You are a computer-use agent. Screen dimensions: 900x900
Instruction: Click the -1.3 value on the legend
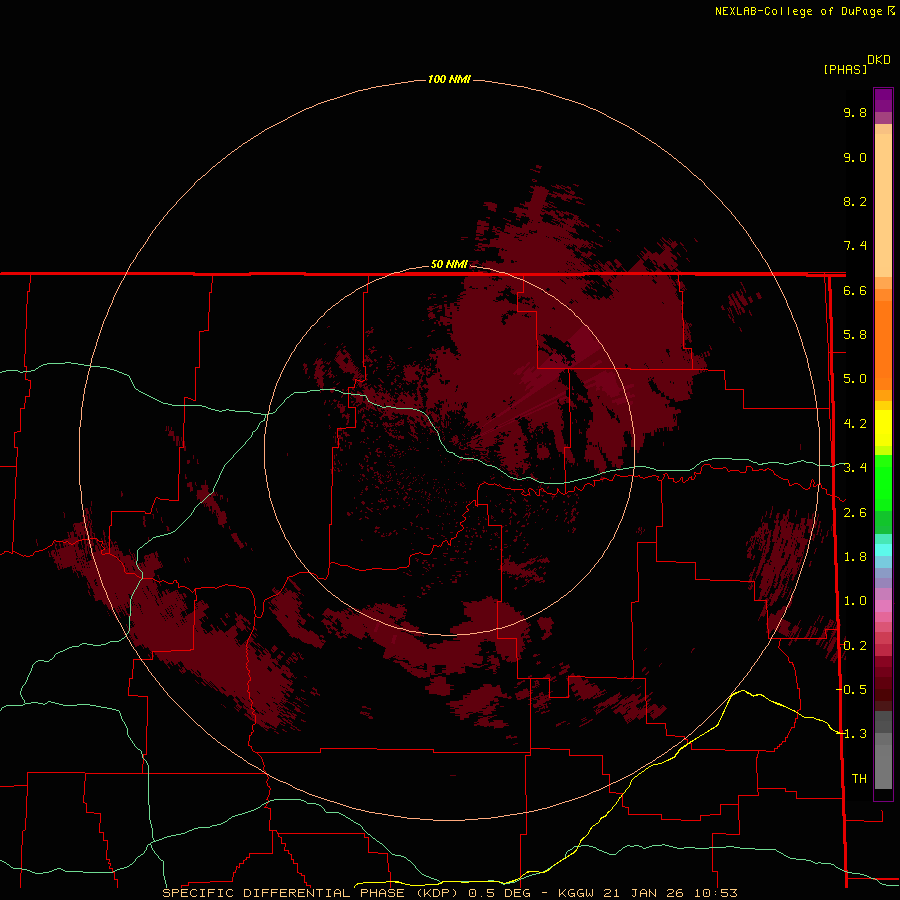pyautogui.click(x=851, y=735)
